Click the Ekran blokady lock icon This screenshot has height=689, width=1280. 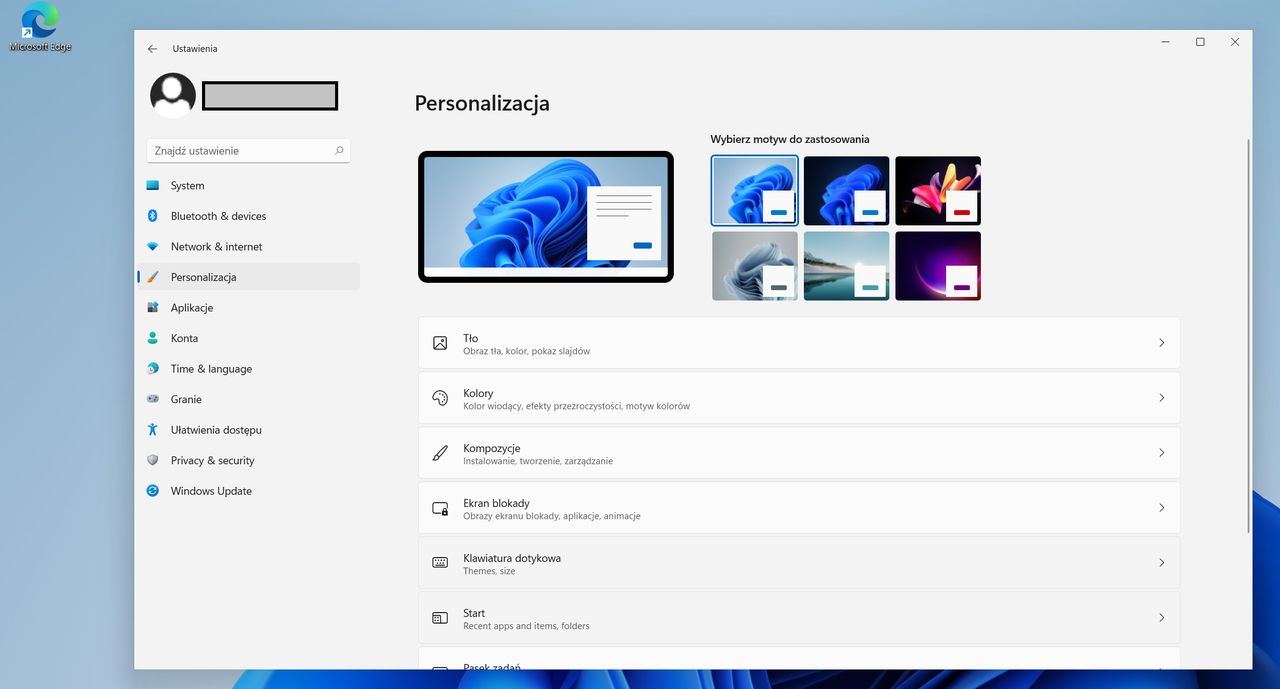coord(440,508)
